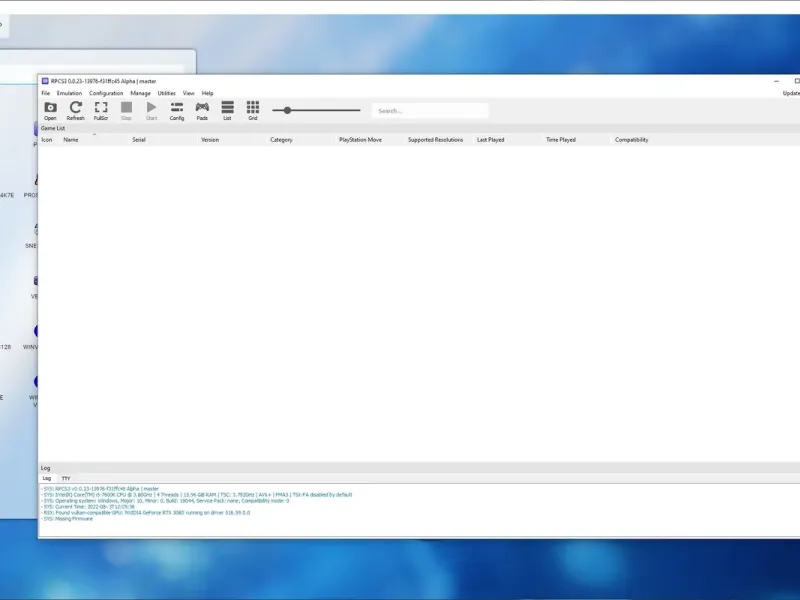Adjust the icon size slider
The image size is (800, 600).
pos(316,110)
